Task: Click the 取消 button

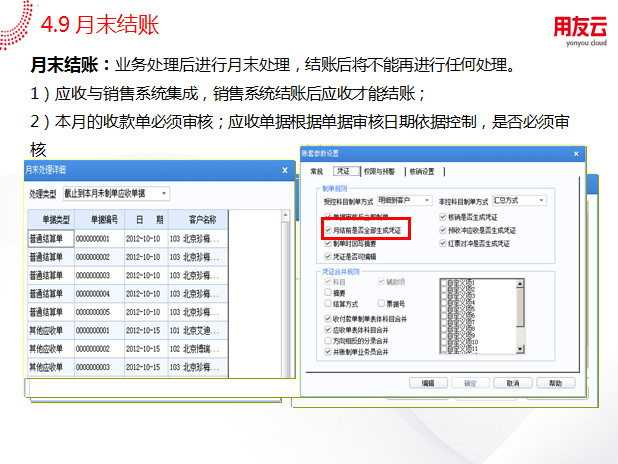Action: click(513, 383)
